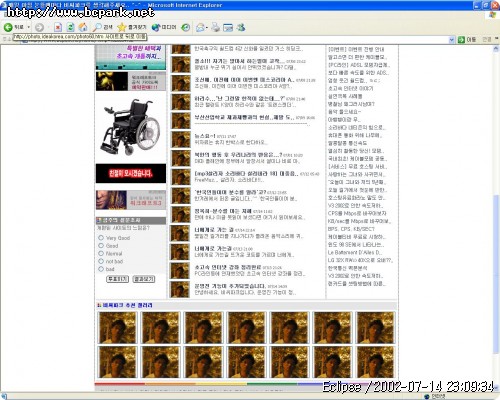Open the 초고속 인터넷 강좌 정리완료 article

click(228, 267)
